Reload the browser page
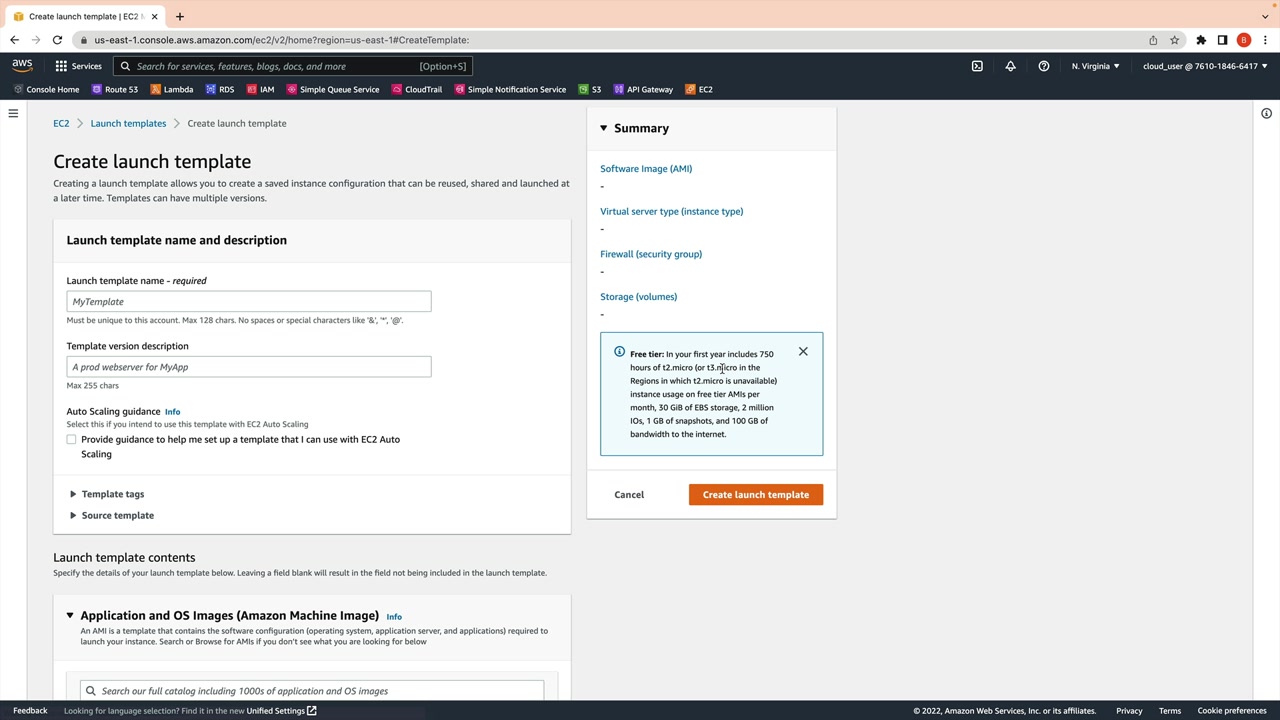 (57, 40)
